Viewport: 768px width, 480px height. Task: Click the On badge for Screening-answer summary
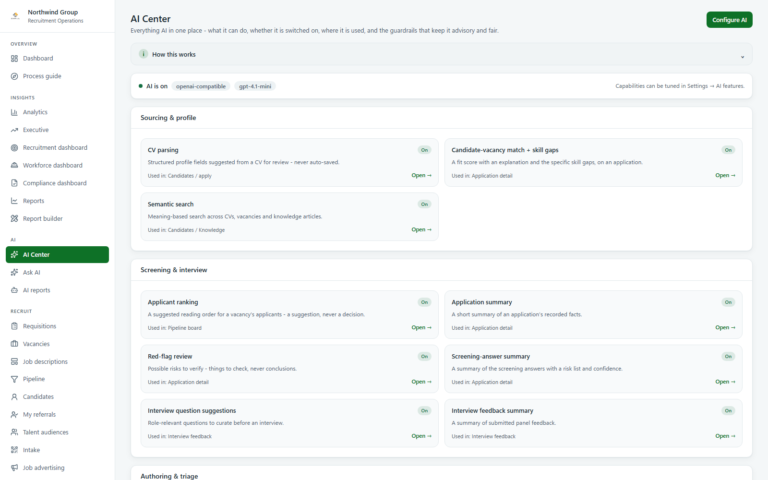728,357
